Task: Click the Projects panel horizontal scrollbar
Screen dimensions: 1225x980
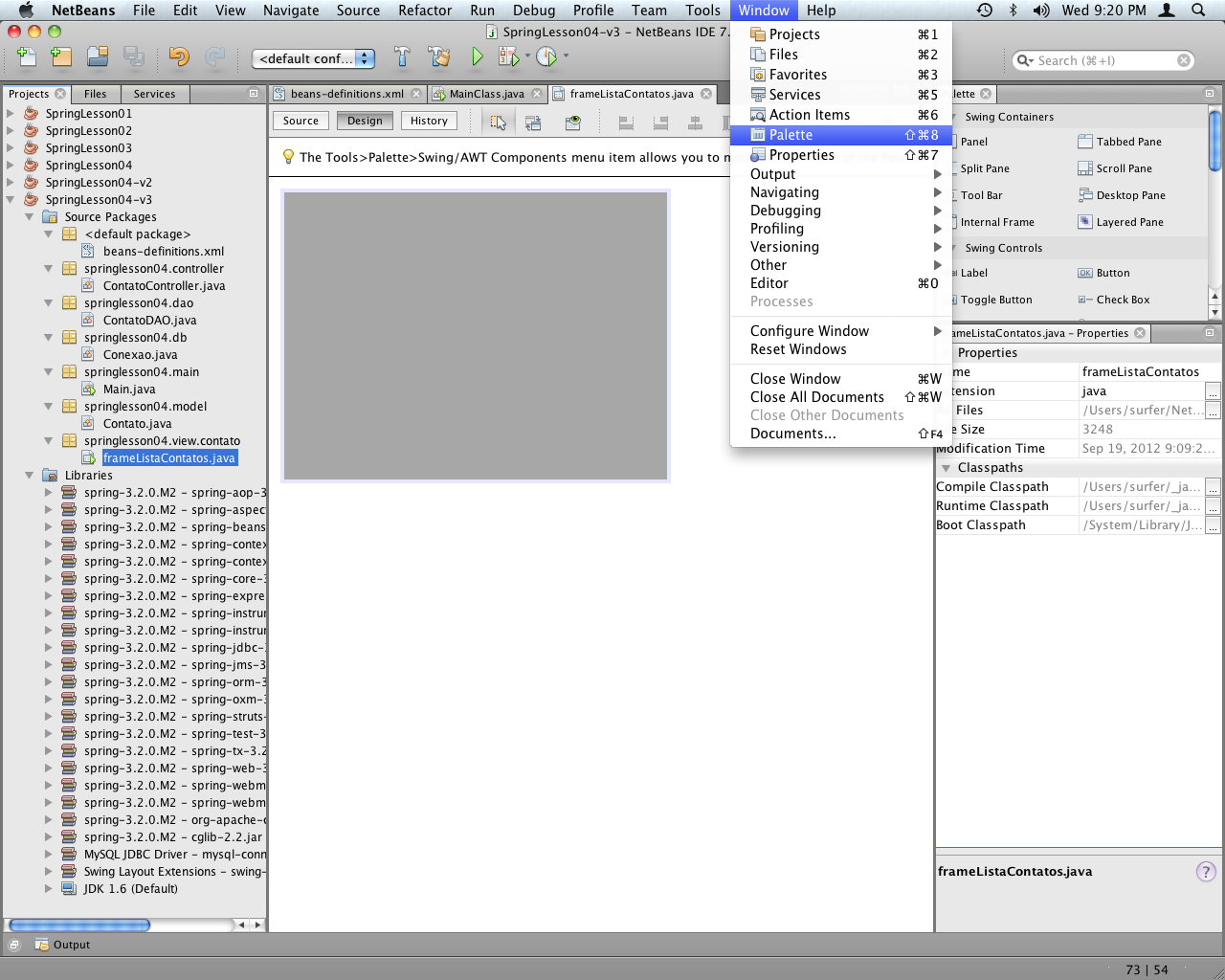Action: pos(79,924)
